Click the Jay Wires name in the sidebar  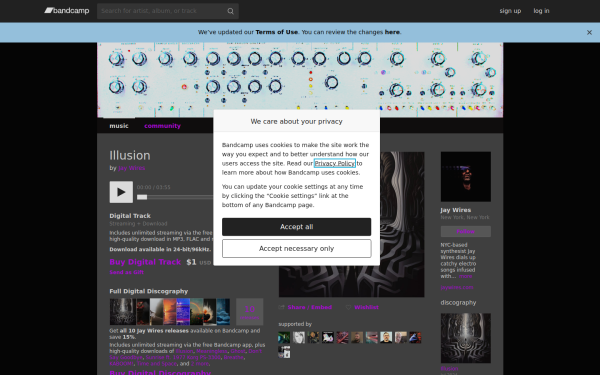(x=455, y=210)
